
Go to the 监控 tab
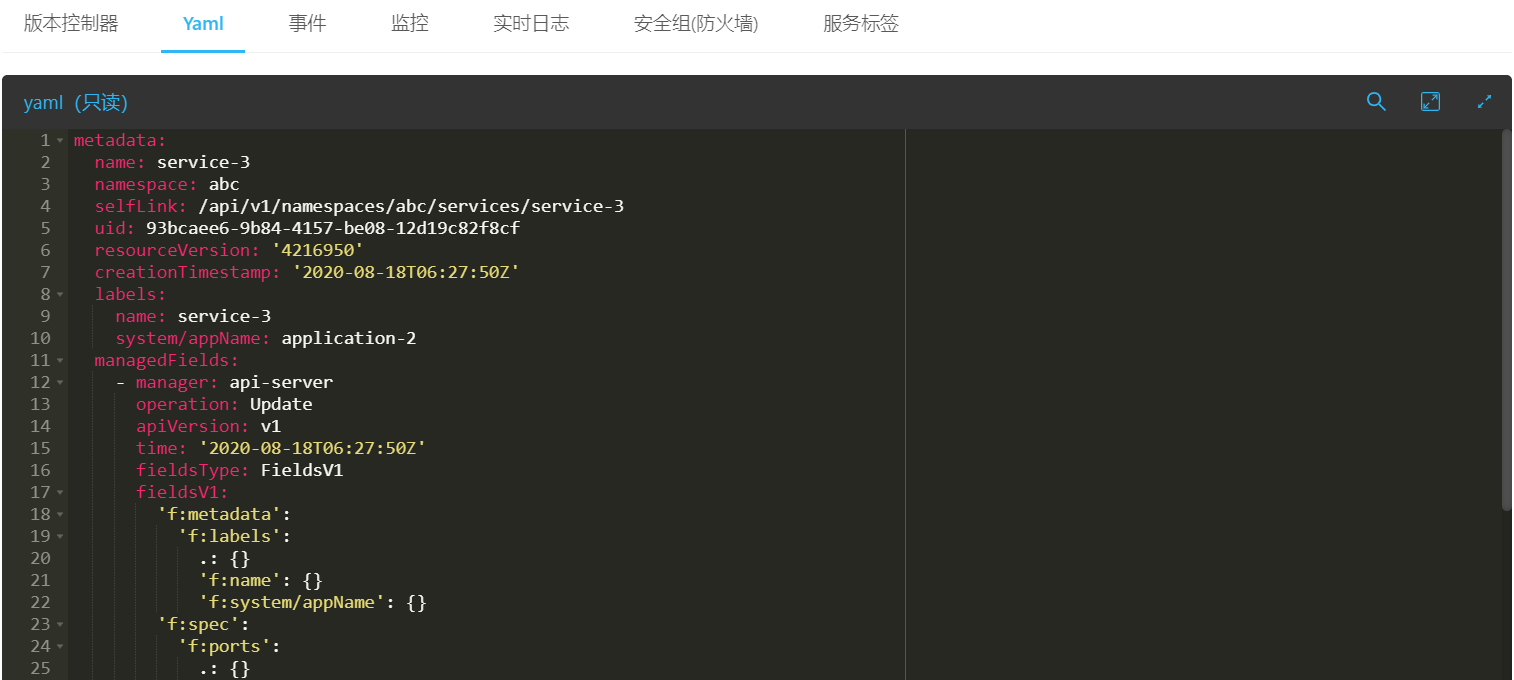[410, 24]
